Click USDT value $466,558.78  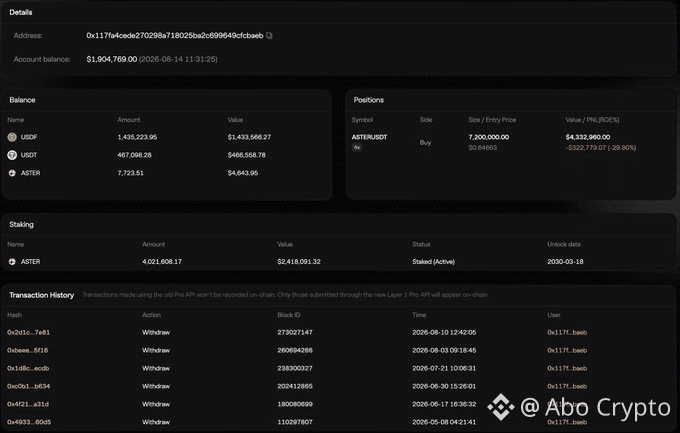[247, 155]
